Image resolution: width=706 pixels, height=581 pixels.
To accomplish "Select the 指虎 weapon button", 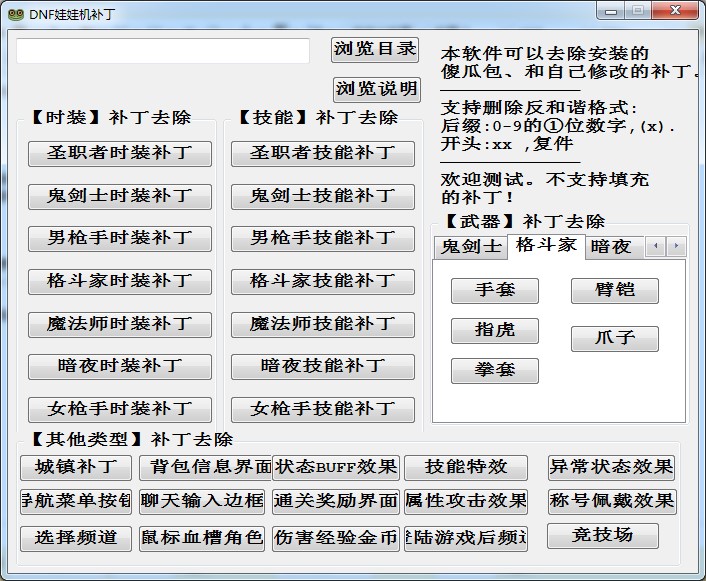I will (495, 331).
